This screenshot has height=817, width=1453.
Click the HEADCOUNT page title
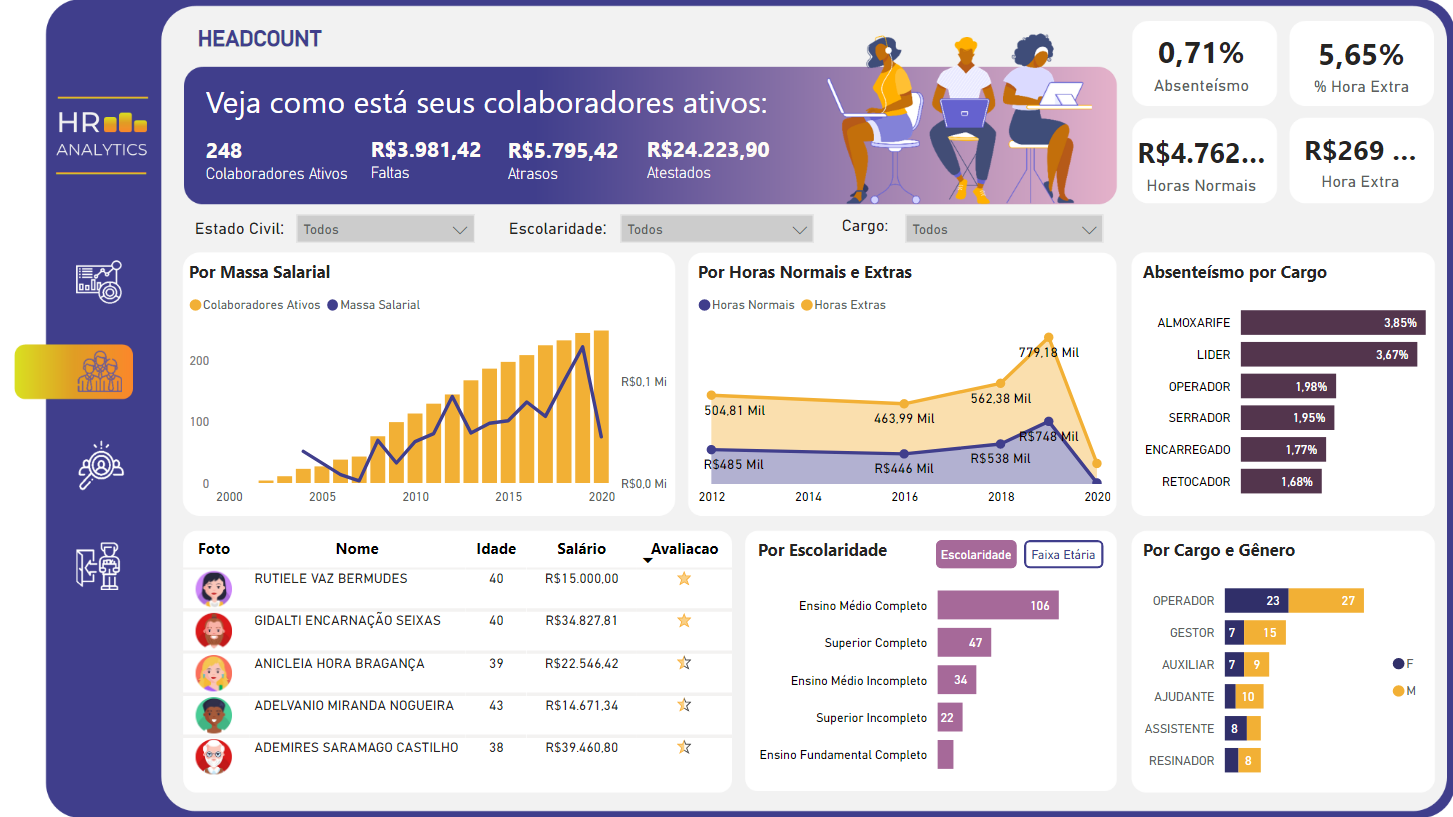[260, 39]
